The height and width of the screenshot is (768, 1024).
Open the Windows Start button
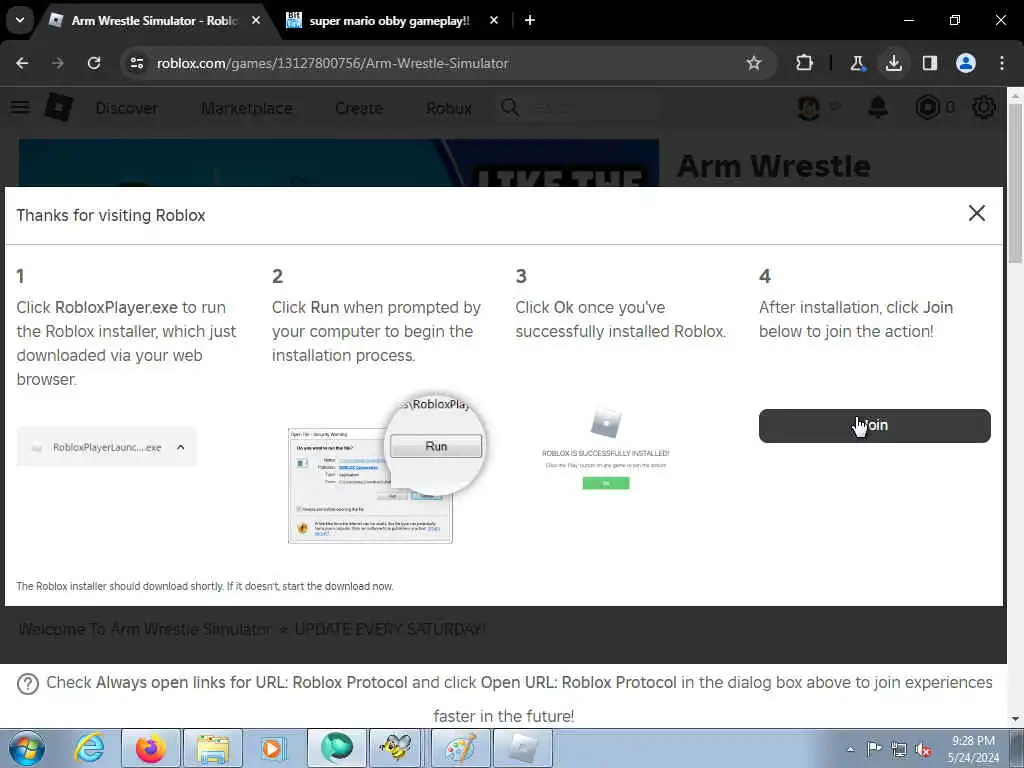pyautogui.click(x=26, y=748)
